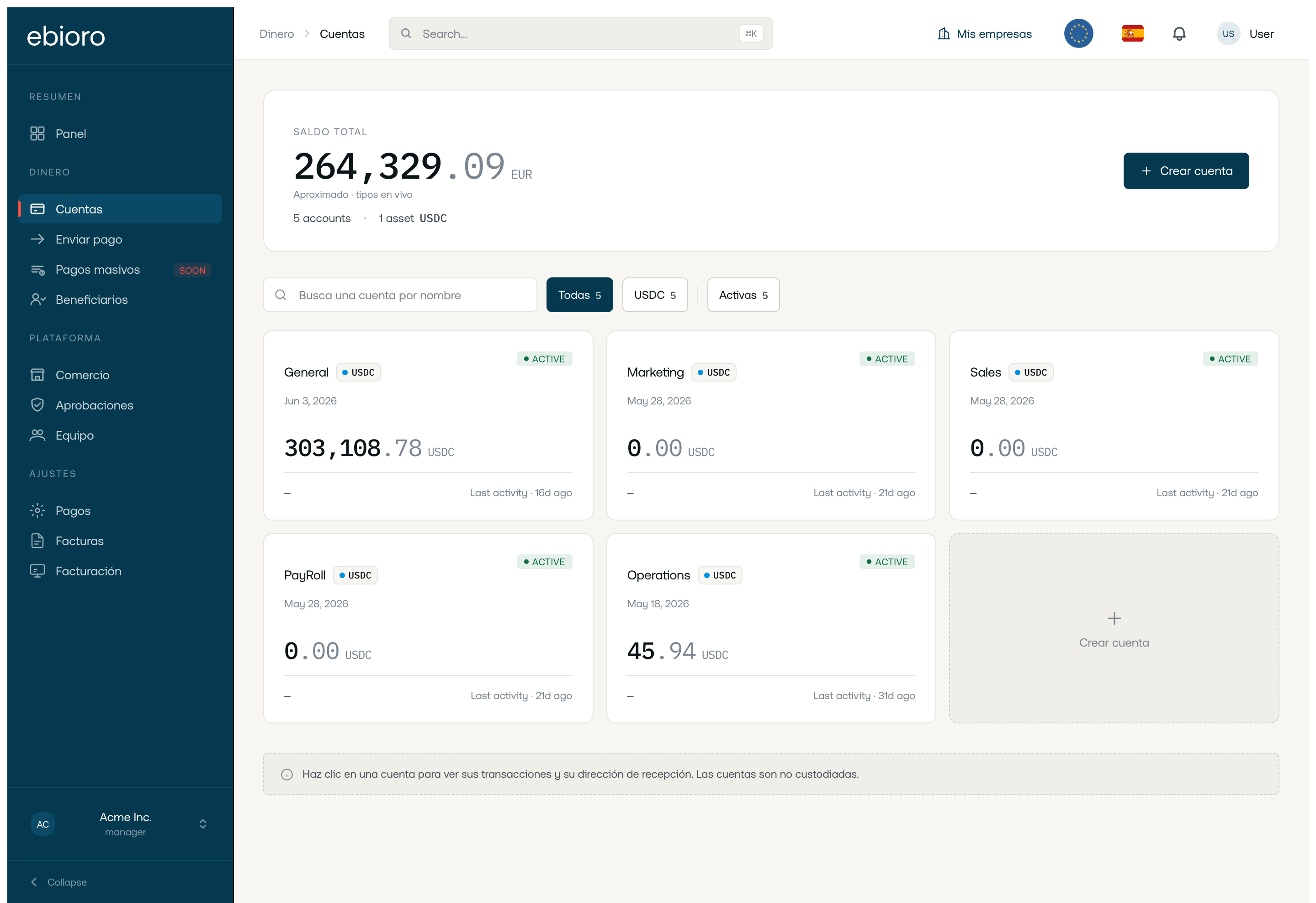Click the Pagos masivos list icon
Image resolution: width=1316 pixels, height=903 pixels.
(x=37, y=270)
